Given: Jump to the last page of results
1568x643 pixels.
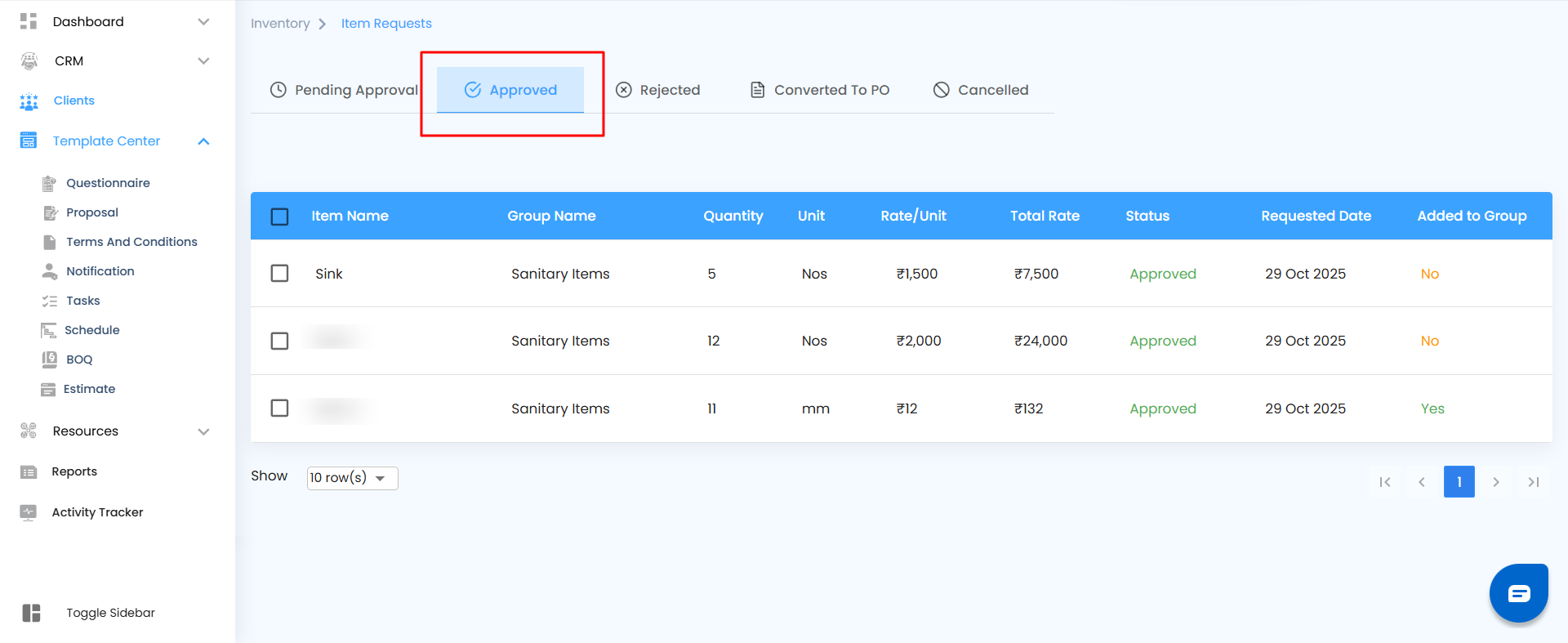Looking at the screenshot, I should (x=1534, y=482).
